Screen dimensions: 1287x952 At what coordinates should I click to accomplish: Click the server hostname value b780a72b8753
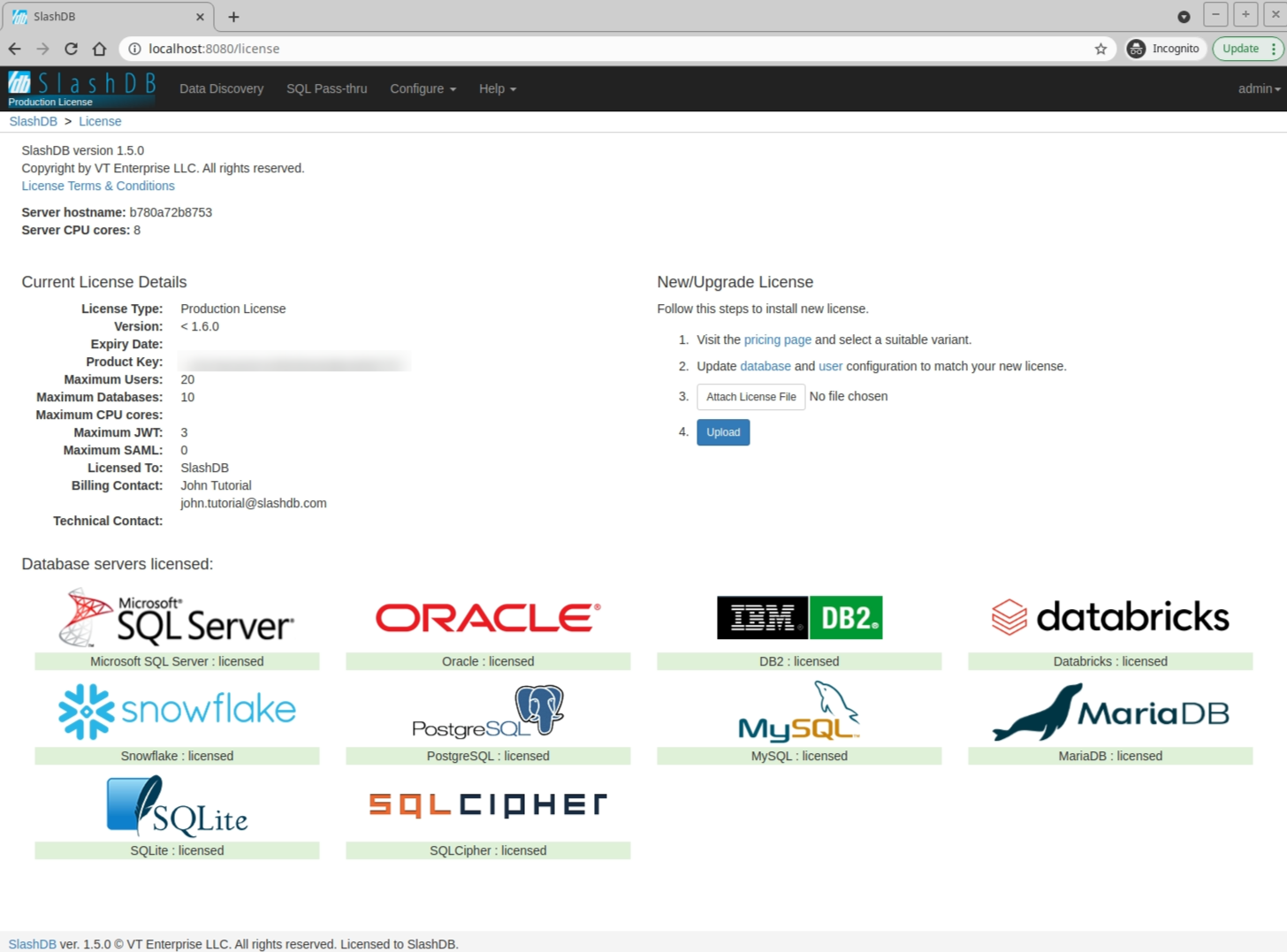pos(171,212)
